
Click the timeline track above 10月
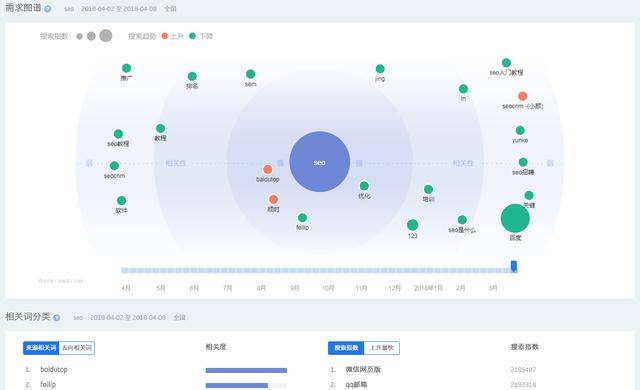328,270
